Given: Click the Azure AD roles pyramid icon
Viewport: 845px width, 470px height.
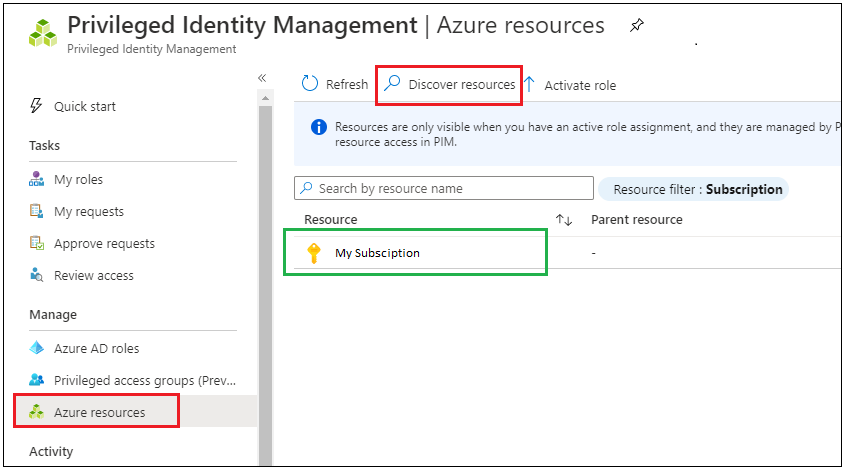Looking at the screenshot, I should pos(36,348).
